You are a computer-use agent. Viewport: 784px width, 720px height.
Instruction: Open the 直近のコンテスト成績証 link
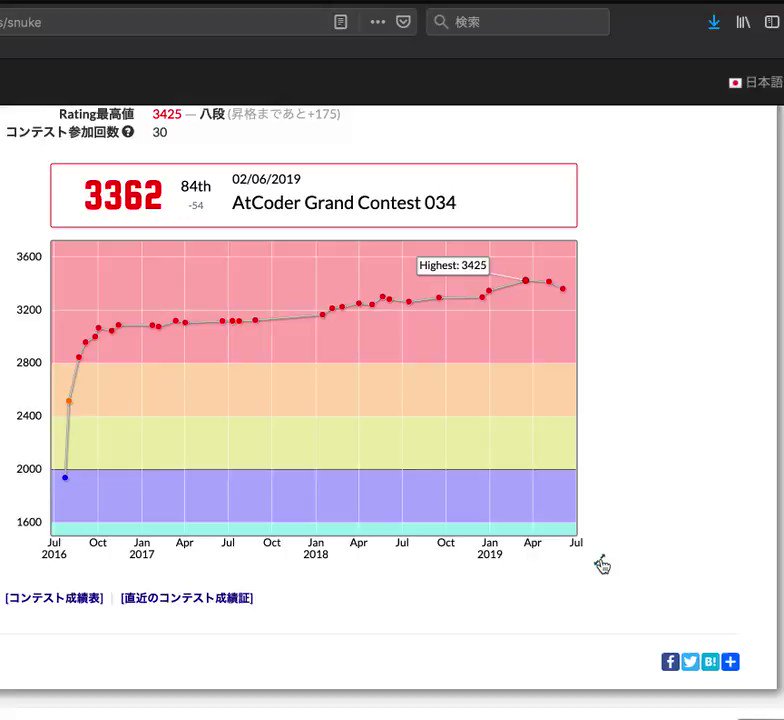tap(187, 598)
